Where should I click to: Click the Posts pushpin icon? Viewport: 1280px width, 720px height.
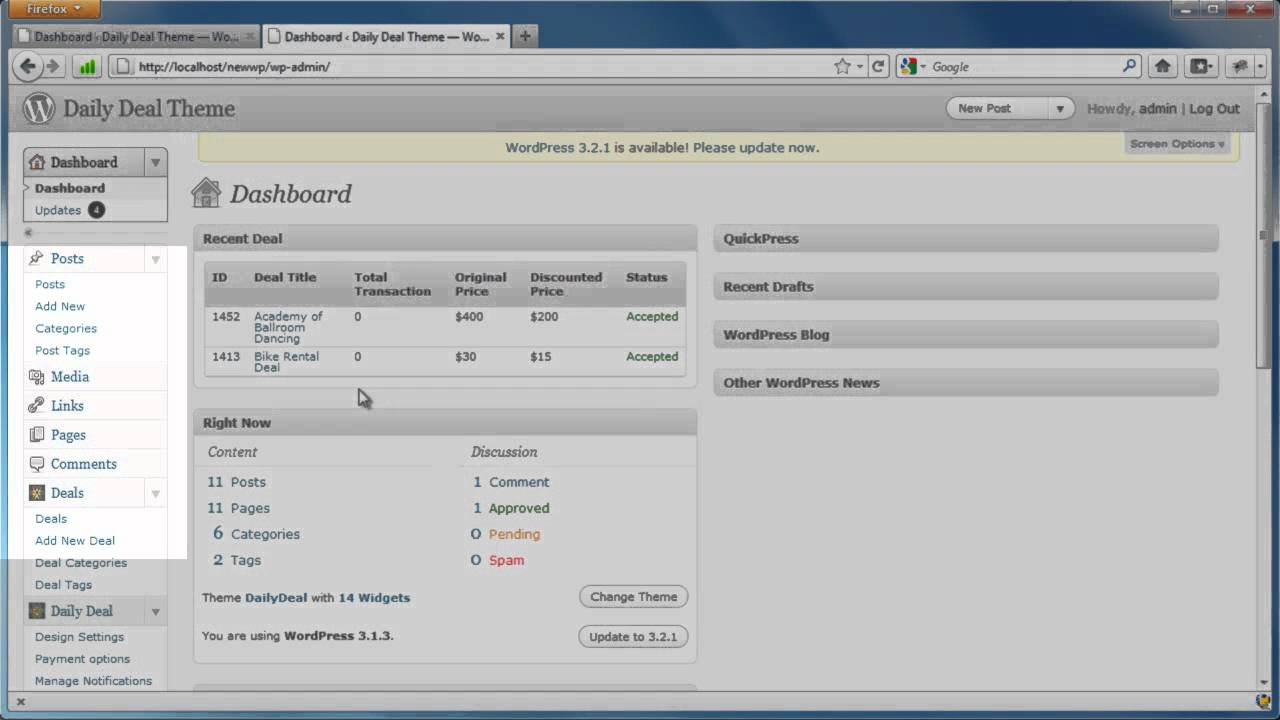37,258
